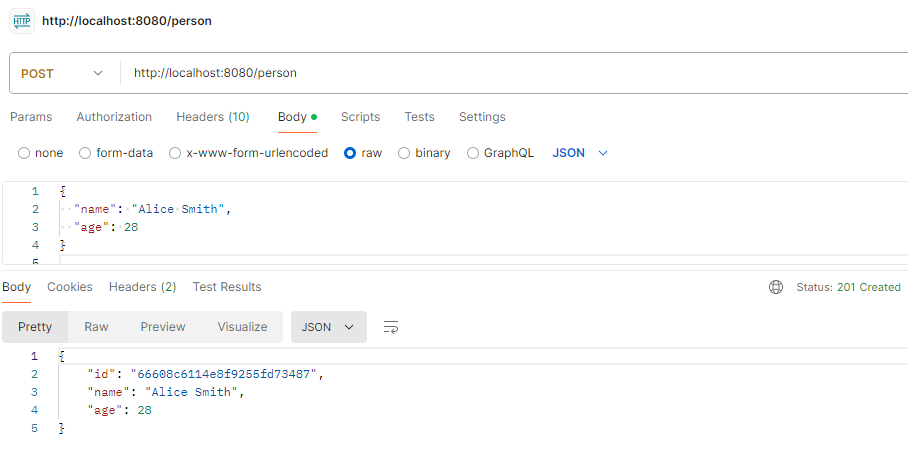The width and height of the screenshot is (908, 456).
Task: Show the Raw response view
Action: click(x=96, y=327)
